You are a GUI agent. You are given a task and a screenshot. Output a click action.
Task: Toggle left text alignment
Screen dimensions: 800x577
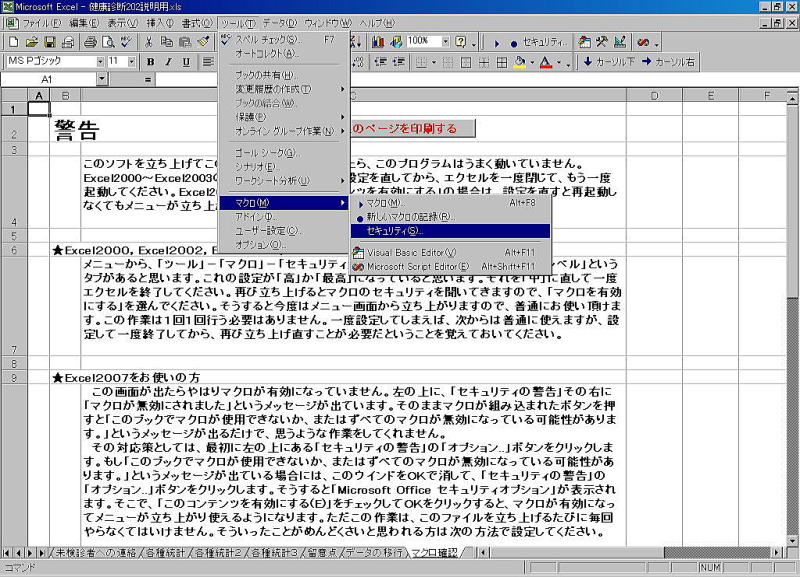coord(208,62)
